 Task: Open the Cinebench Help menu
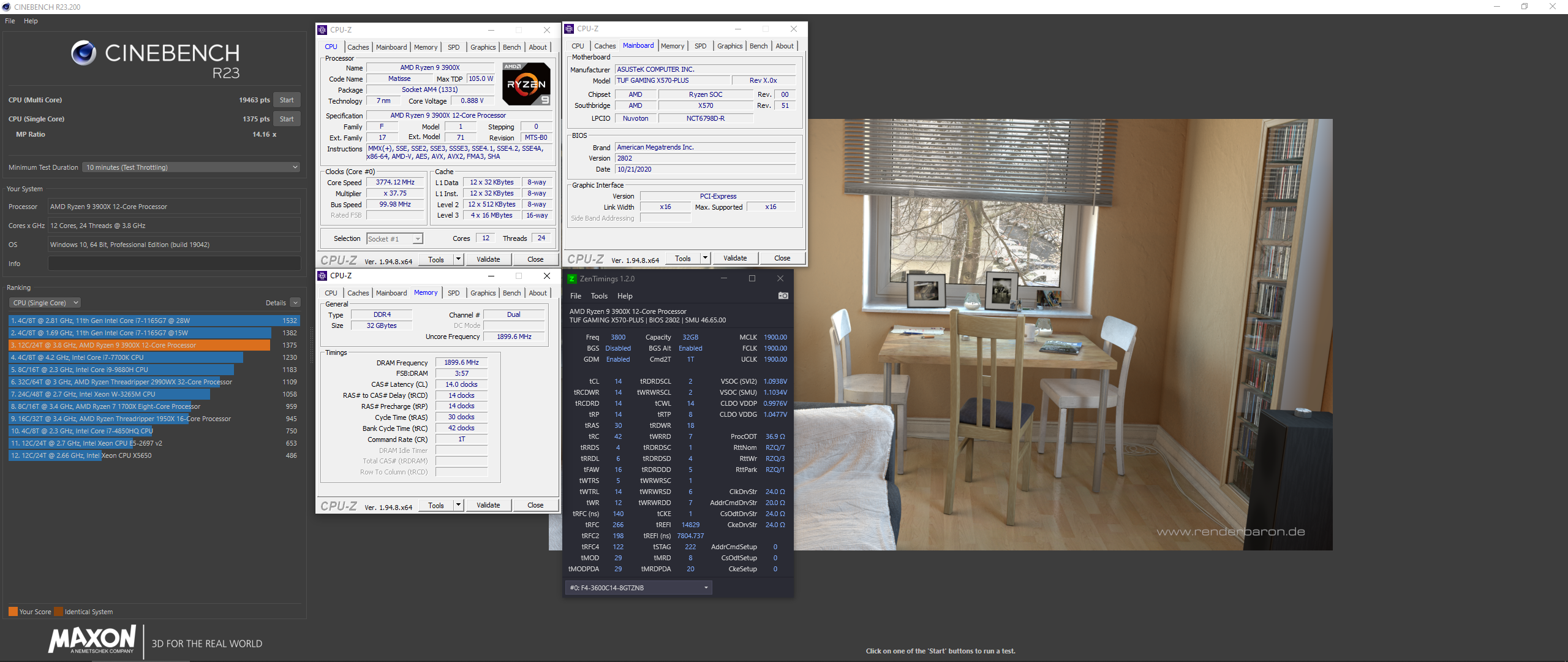pyautogui.click(x=31, y=21)
